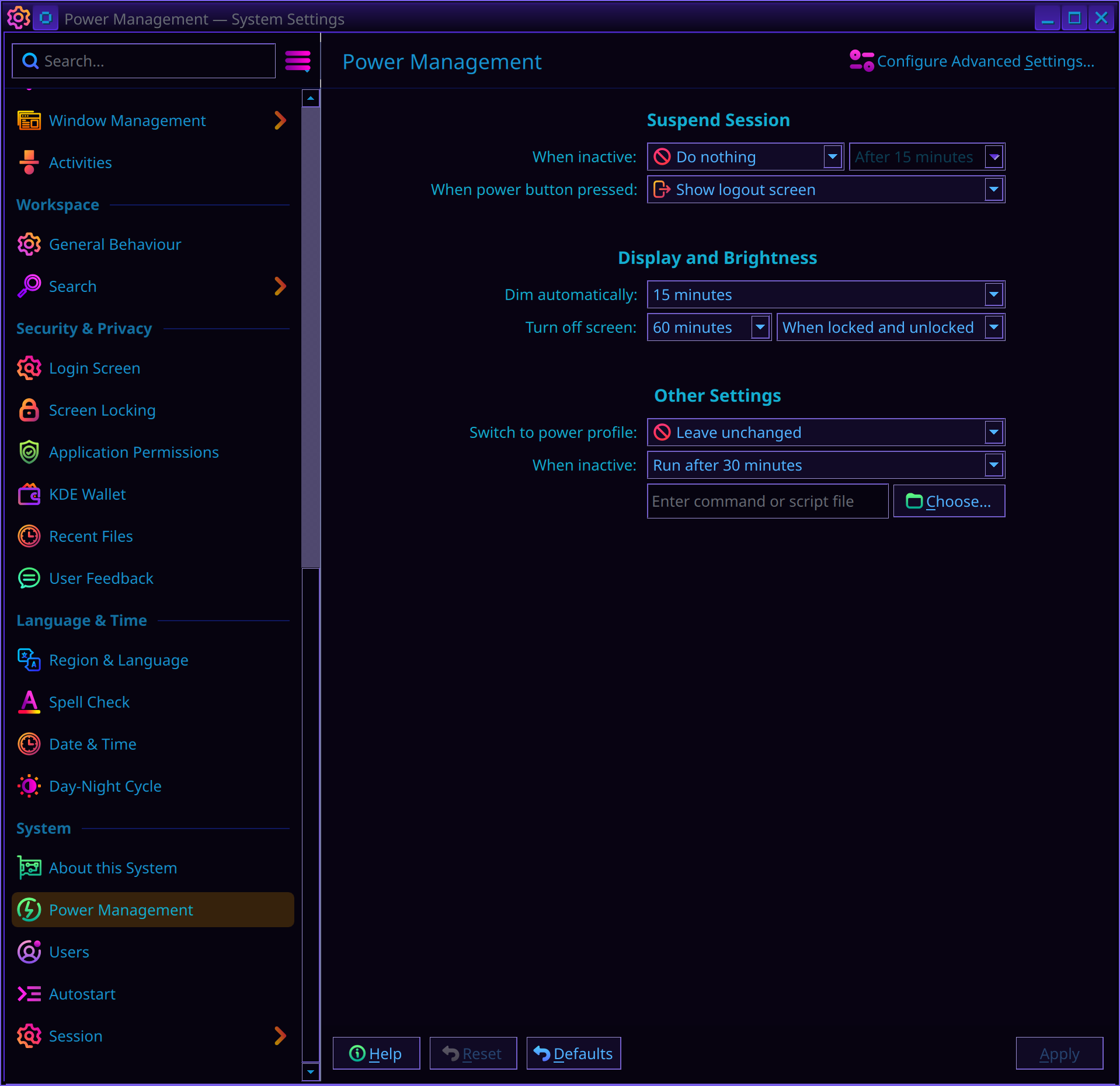Open 'When power button pressed' dropdown

825,190
